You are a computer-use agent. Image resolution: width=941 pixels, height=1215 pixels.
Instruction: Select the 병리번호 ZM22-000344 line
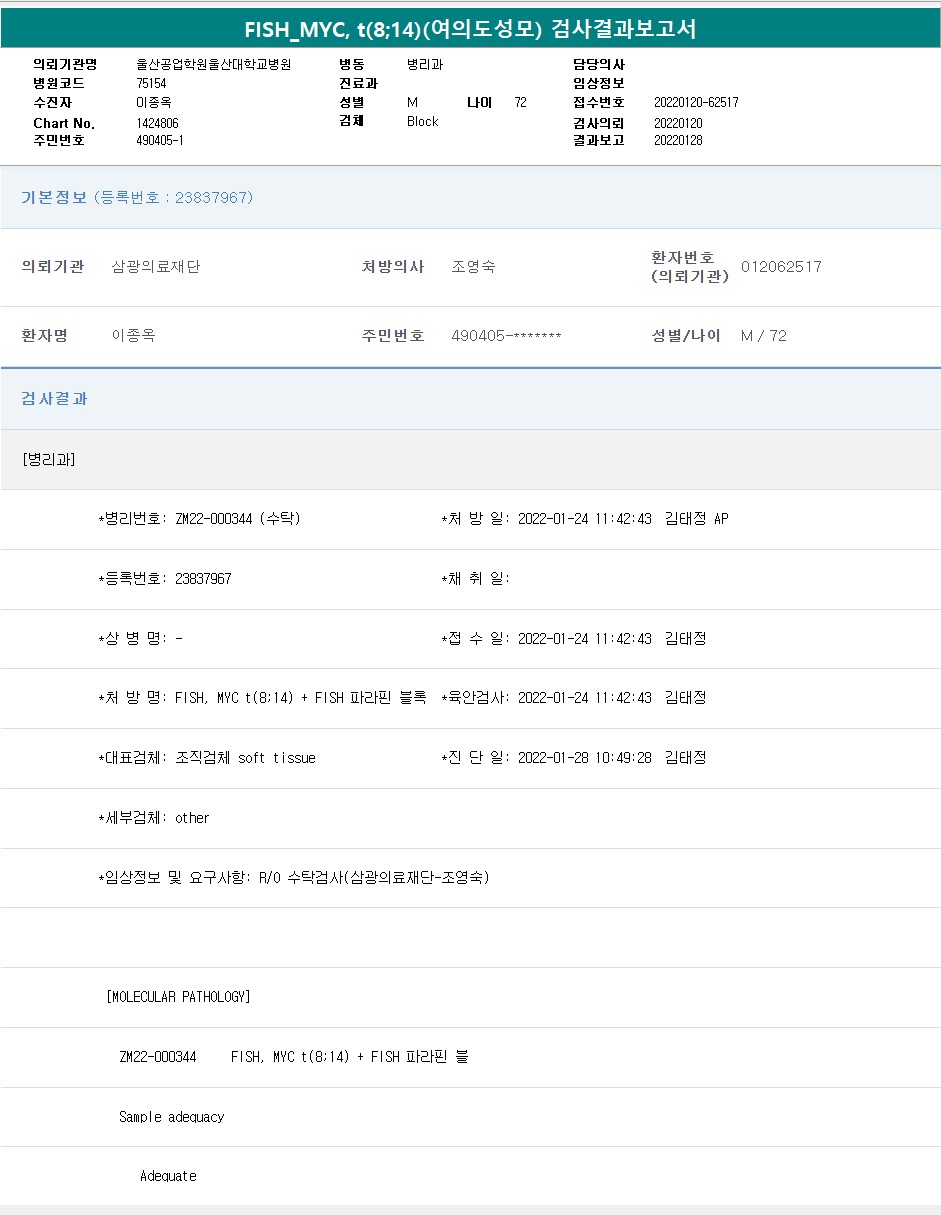[x=200, y=519]
